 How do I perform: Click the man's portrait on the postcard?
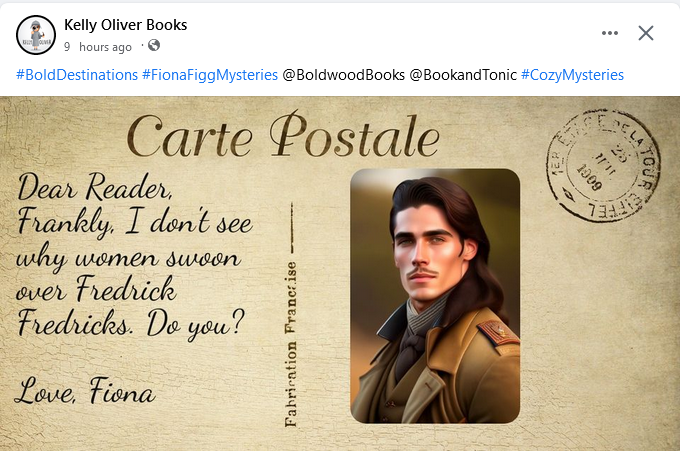pos(435,296)
